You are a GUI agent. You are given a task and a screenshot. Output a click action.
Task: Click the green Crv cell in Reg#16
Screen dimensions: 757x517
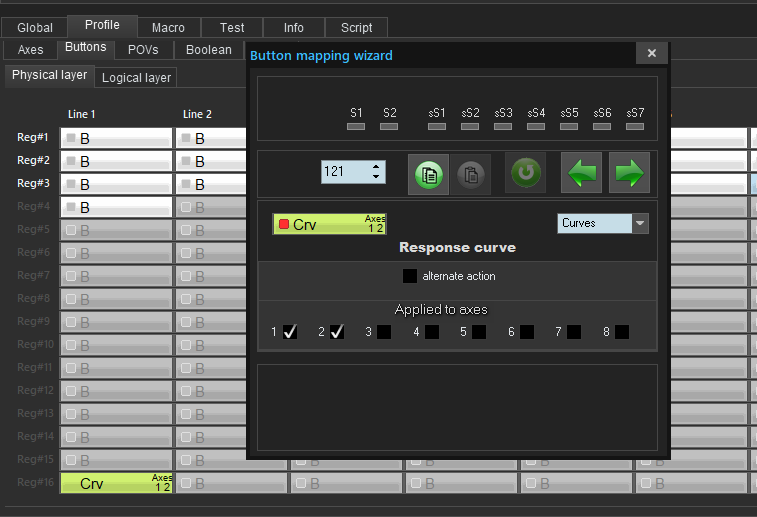click(117, 484)
